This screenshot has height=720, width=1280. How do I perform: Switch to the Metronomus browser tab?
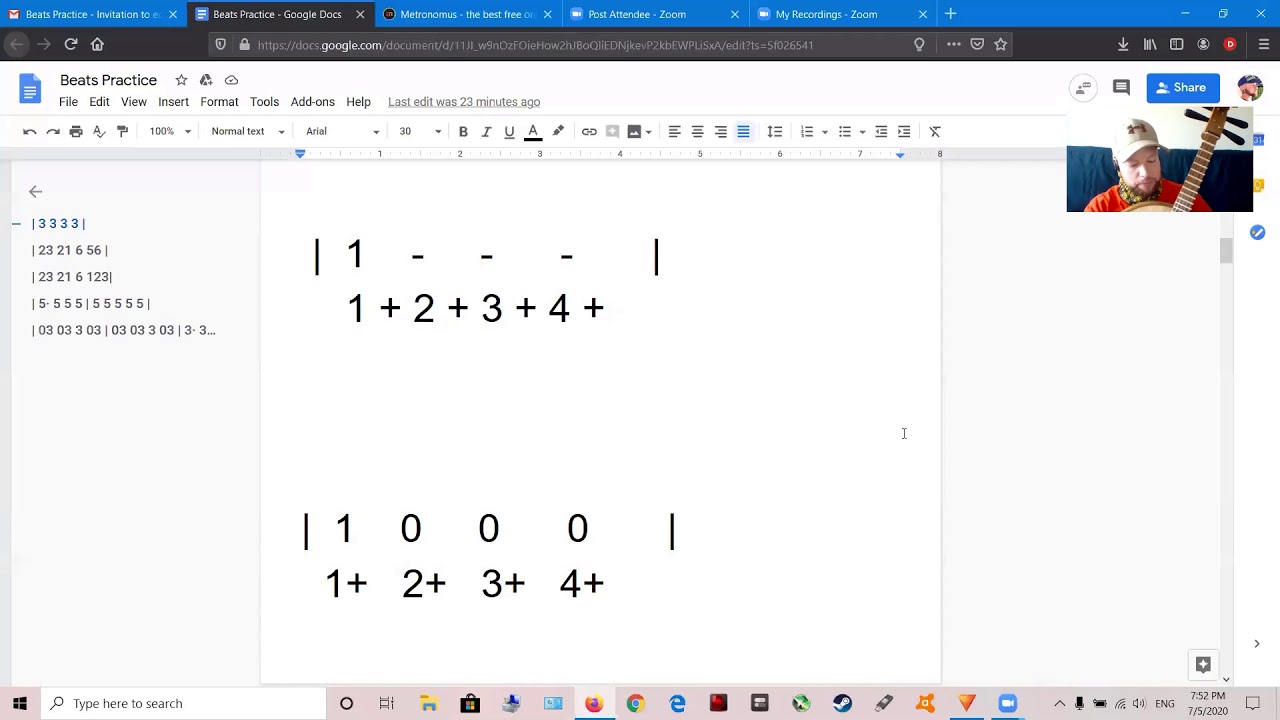[468, 14]
